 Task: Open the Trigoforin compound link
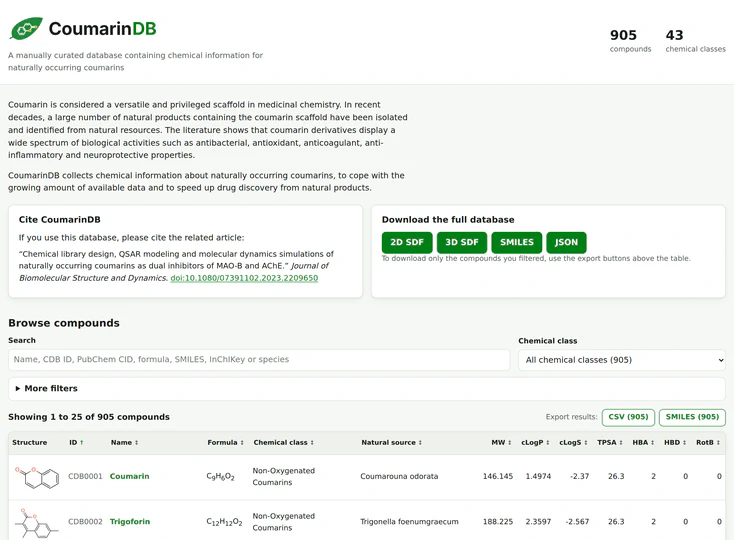130,522
